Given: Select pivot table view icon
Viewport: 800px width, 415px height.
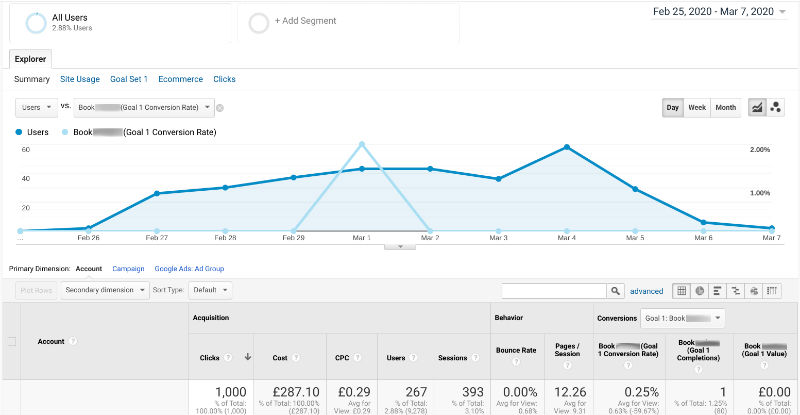Looking at the screenshot, I should pyautogui.click(x=772, y=291).
